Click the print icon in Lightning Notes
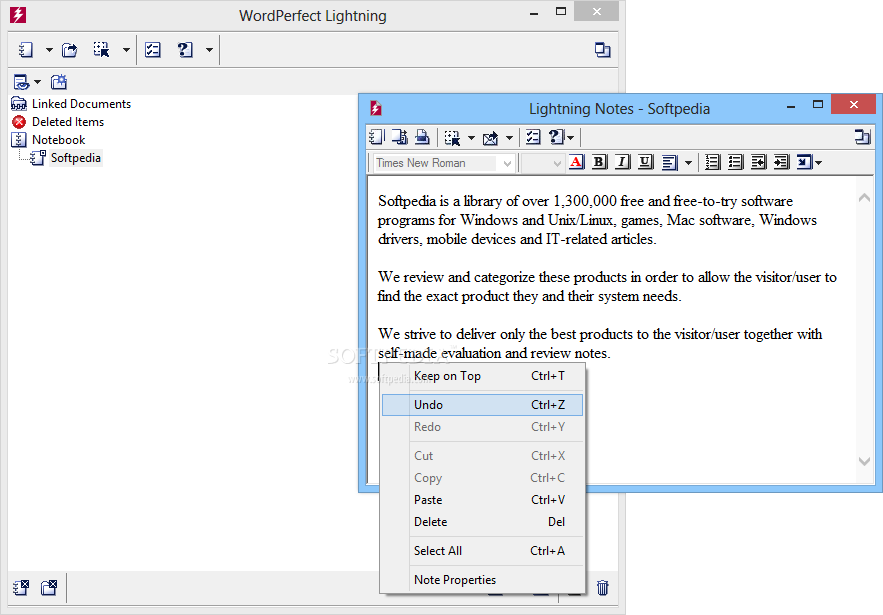This screenshot has width=883, height=615. [422, 137]
